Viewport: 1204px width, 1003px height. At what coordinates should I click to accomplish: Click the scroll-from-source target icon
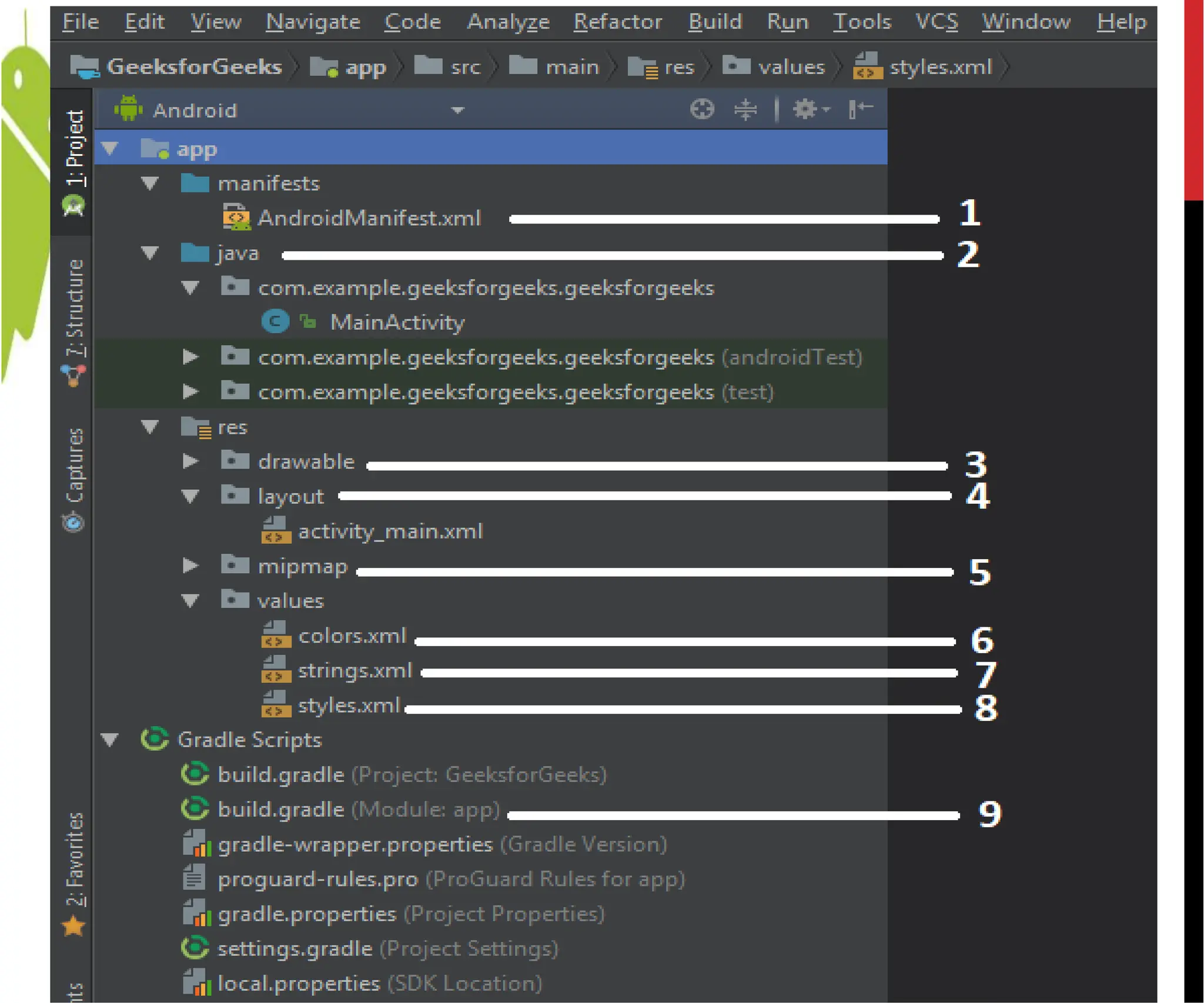(x=701, y=109)
